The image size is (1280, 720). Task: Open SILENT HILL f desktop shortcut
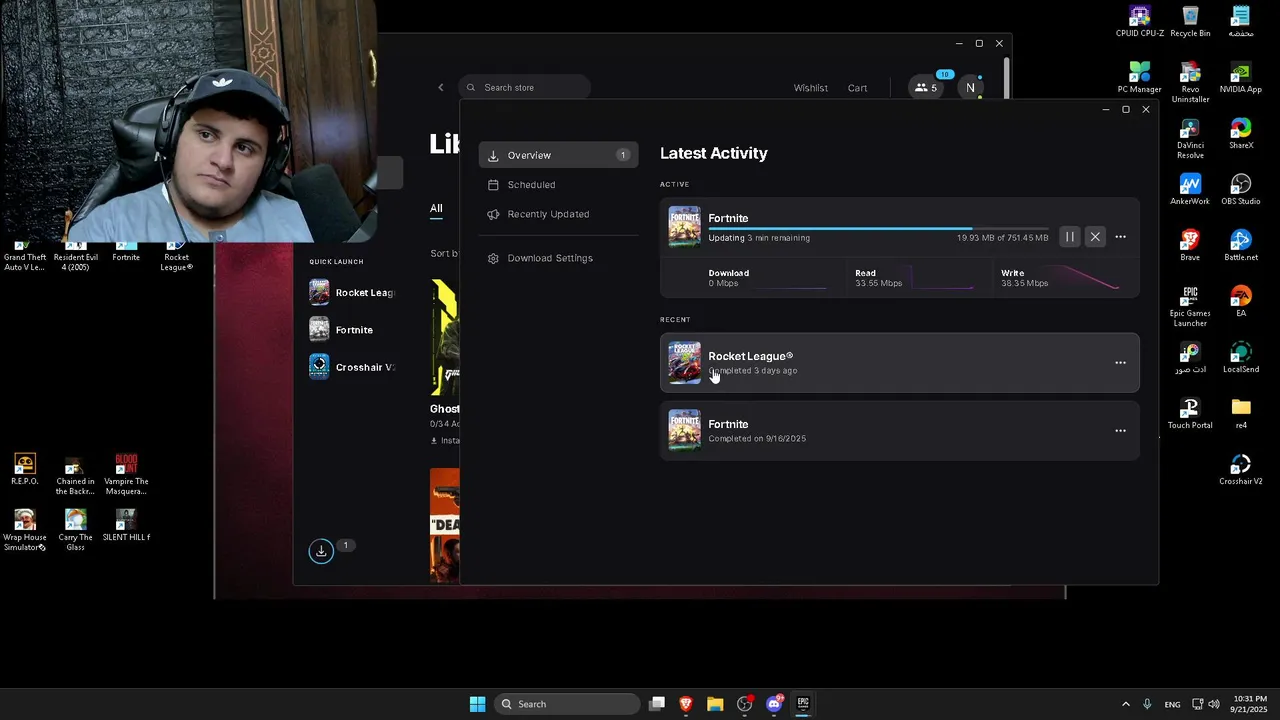[x=126, y=525]
